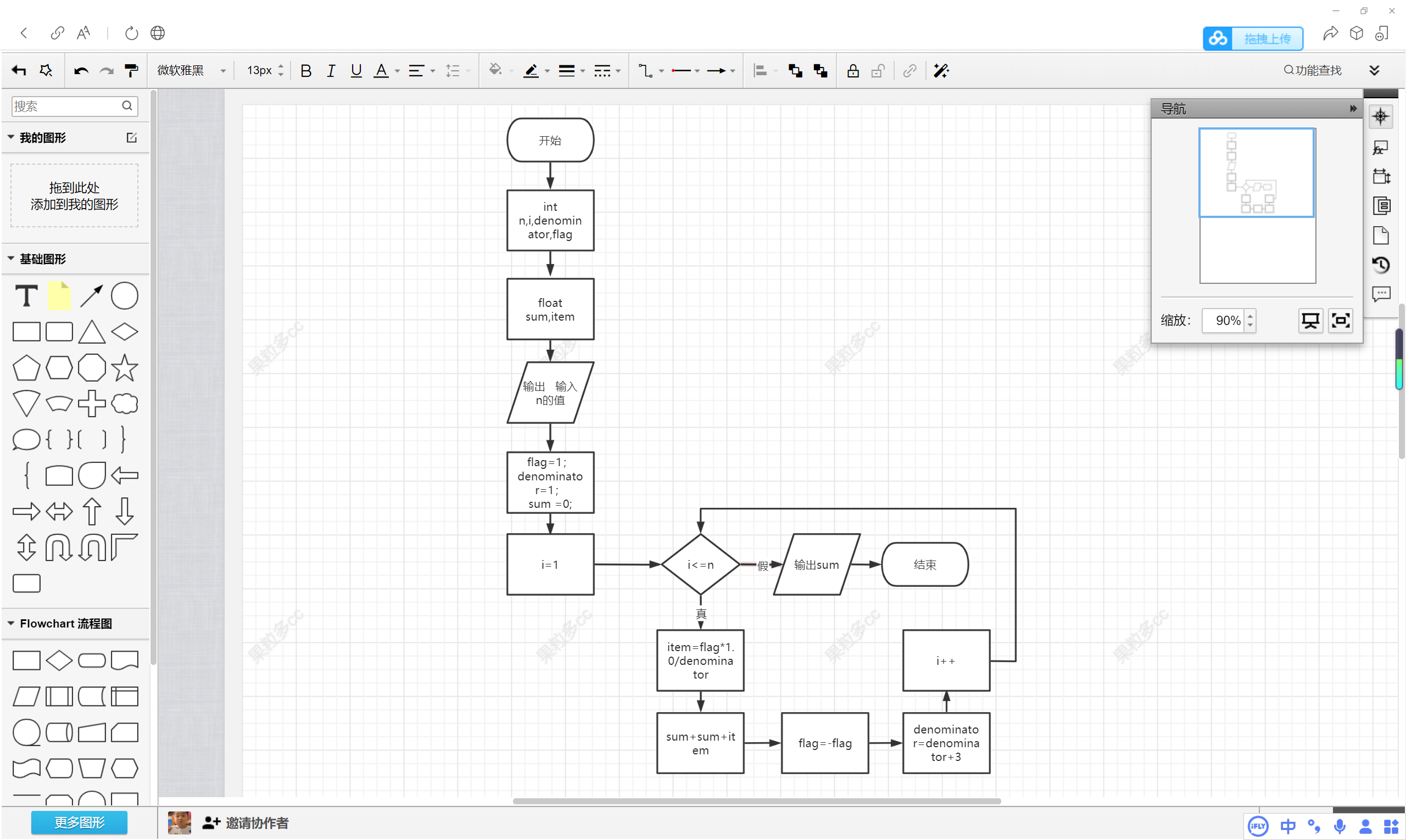Toggle italic formatting
Screen dimensions: 1406x840
[331, 71]
